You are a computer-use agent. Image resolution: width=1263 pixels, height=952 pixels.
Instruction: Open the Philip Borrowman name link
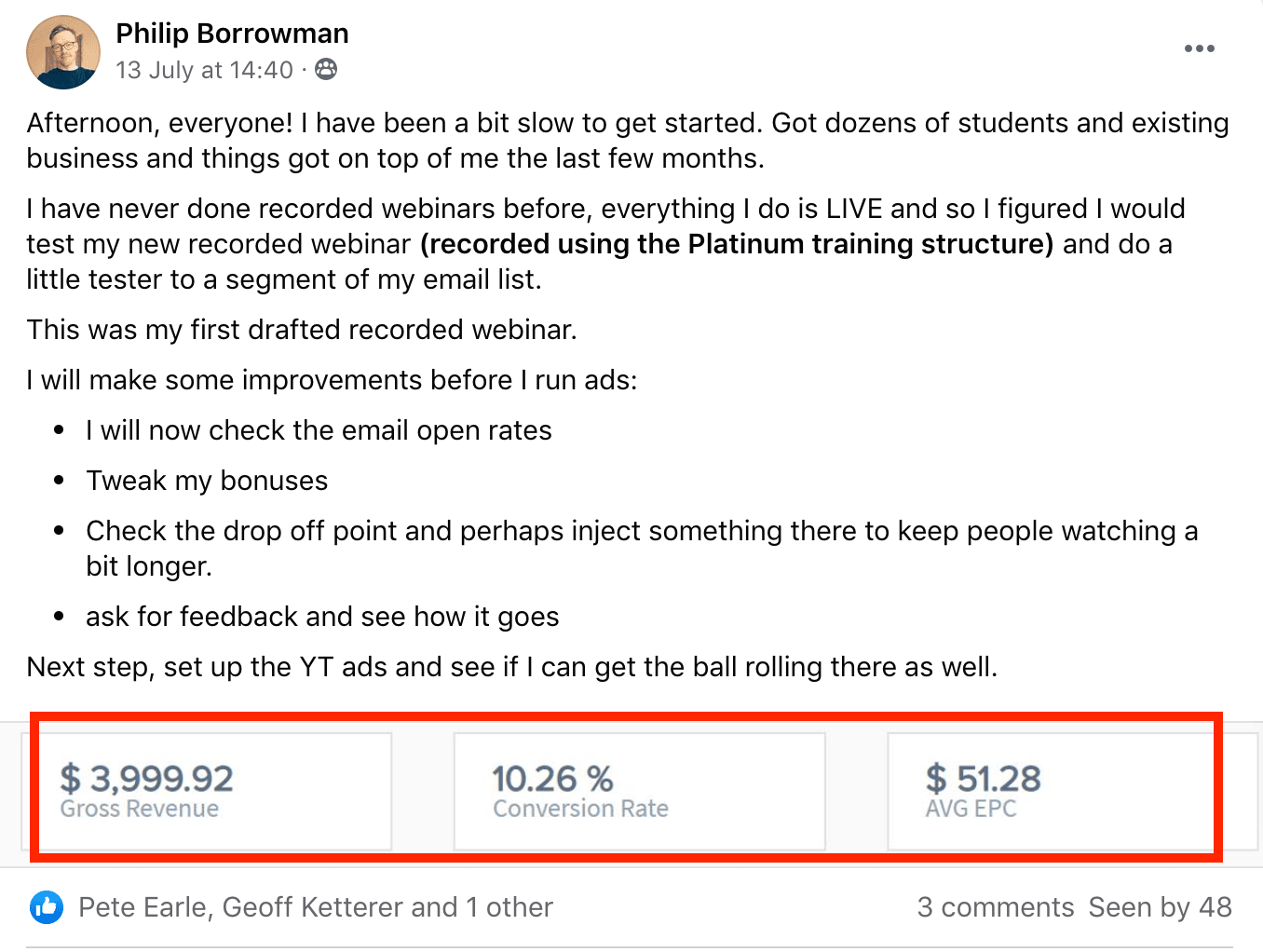coord(232,34)
